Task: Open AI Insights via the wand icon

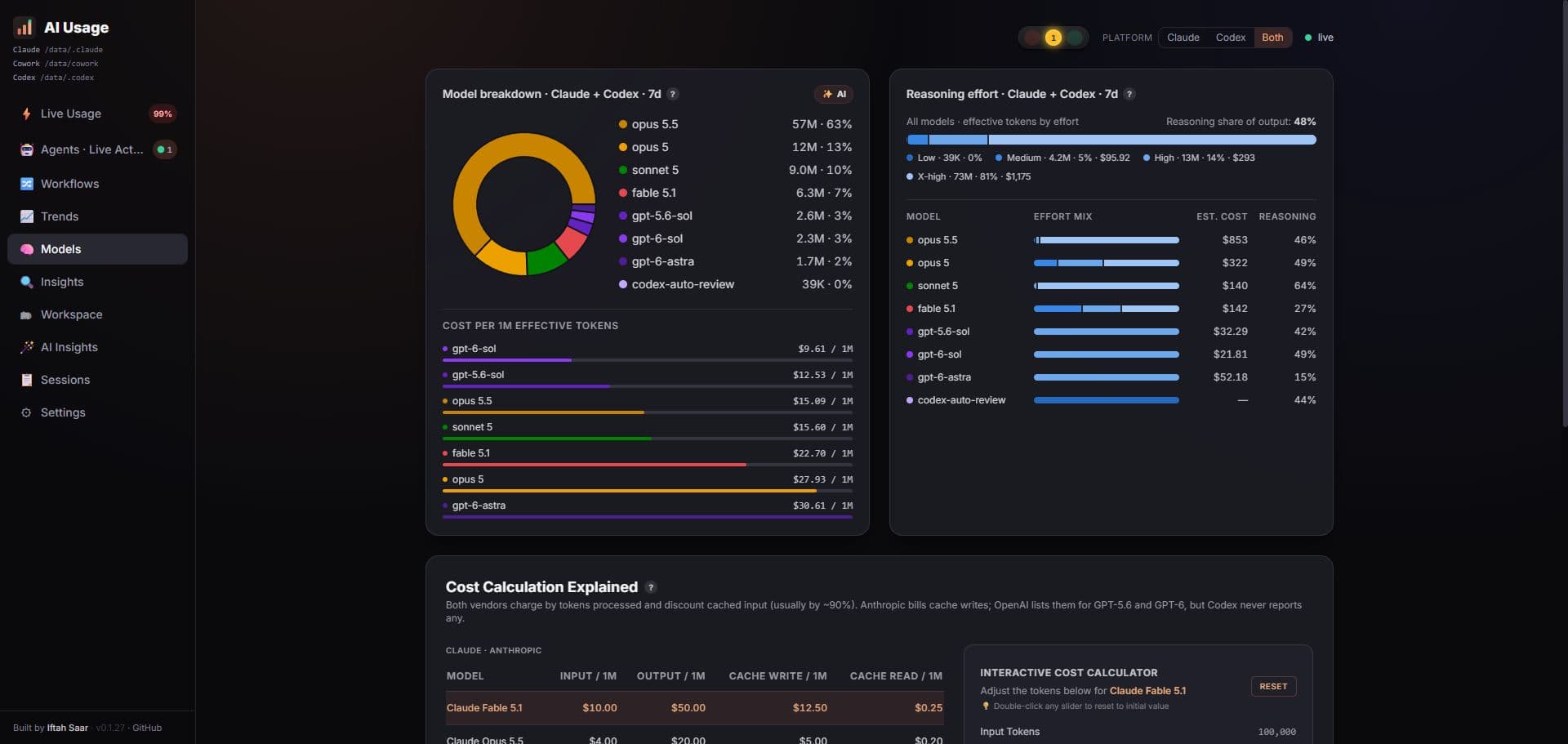Action: coord(27,347)
